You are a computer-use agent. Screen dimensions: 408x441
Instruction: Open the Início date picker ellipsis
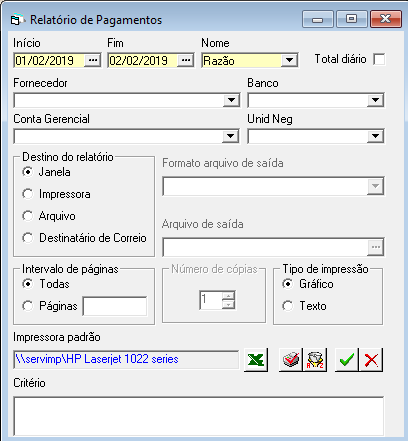(x=93, y=60)
